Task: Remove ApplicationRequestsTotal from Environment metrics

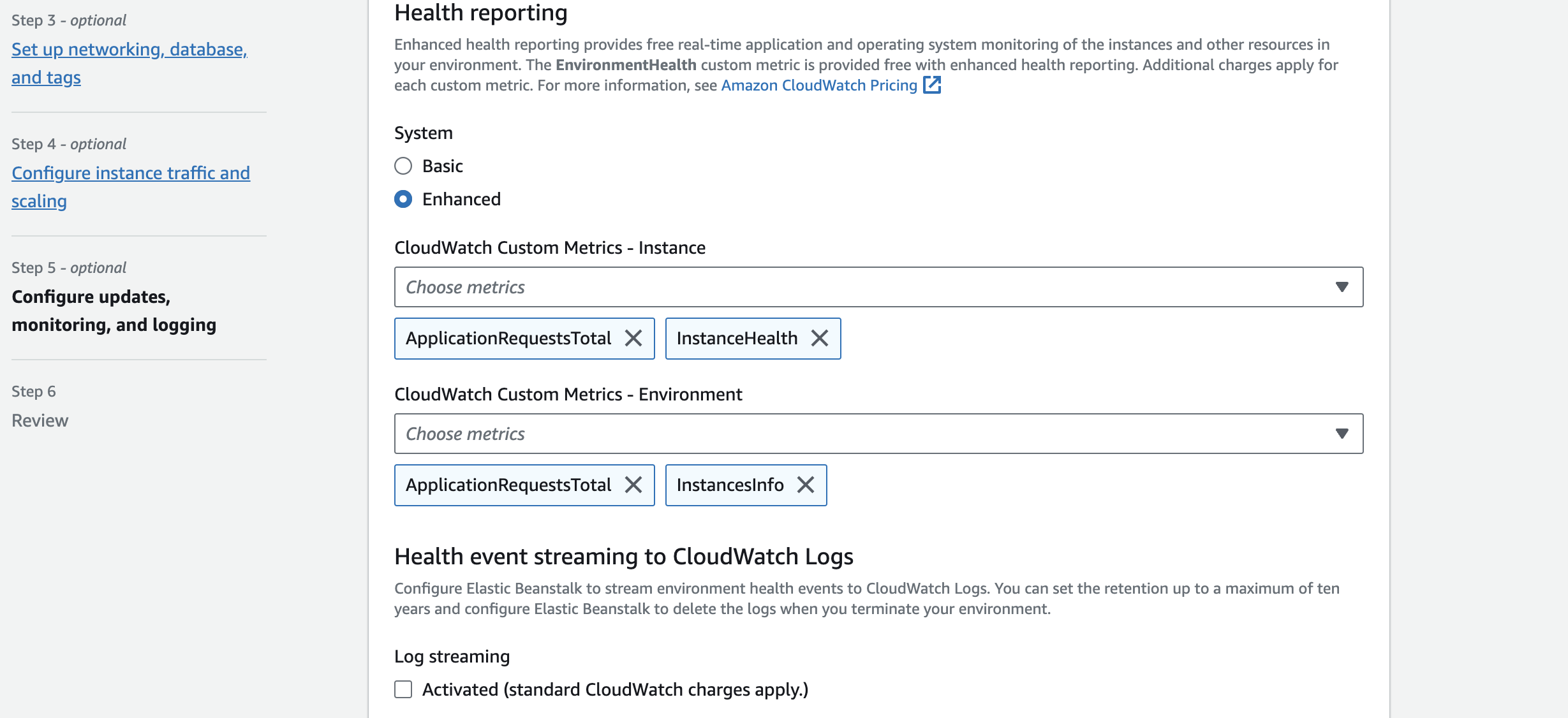Action: click(x=633, y=485)
